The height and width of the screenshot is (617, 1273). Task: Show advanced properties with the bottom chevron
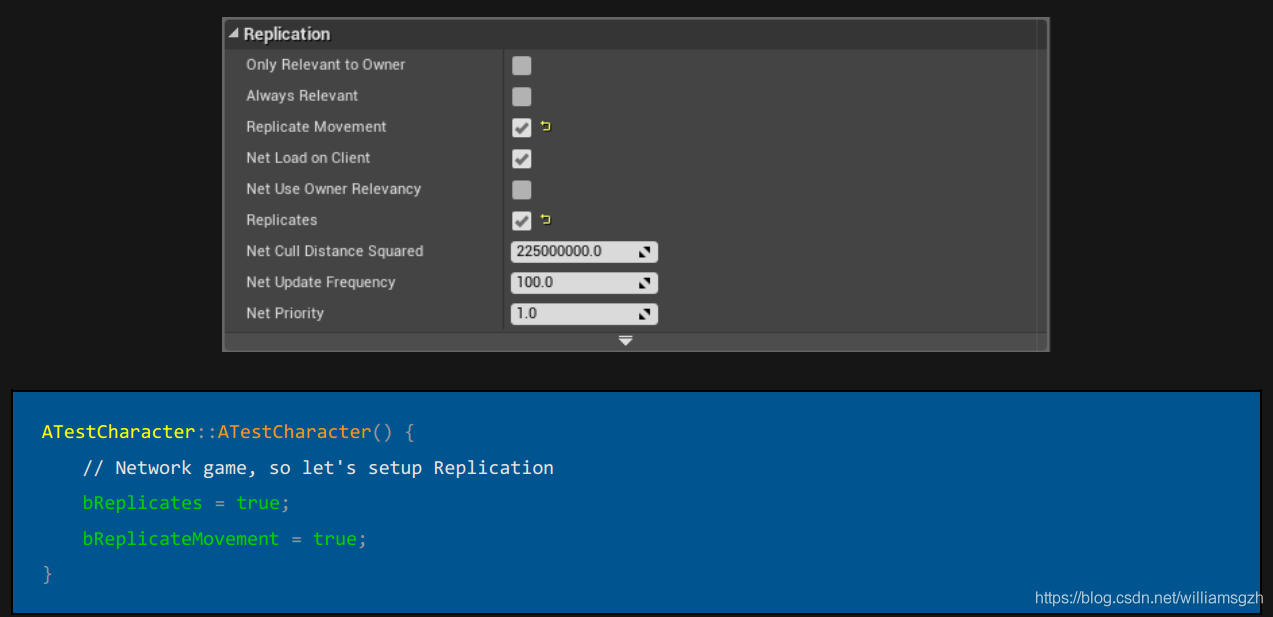[626, 341]
